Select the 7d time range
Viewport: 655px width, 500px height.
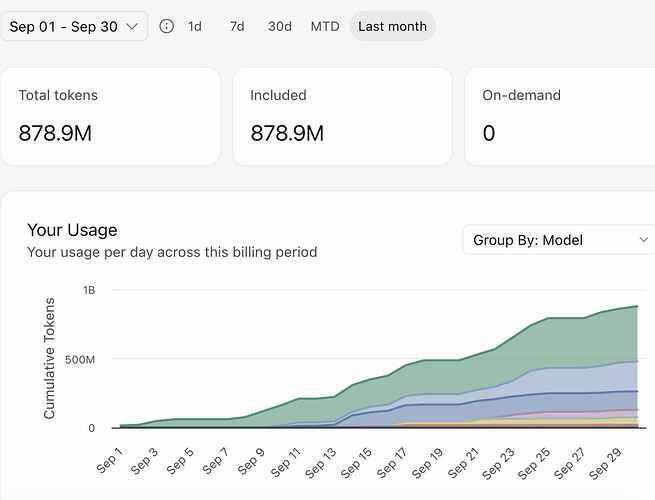click(237, 26)
